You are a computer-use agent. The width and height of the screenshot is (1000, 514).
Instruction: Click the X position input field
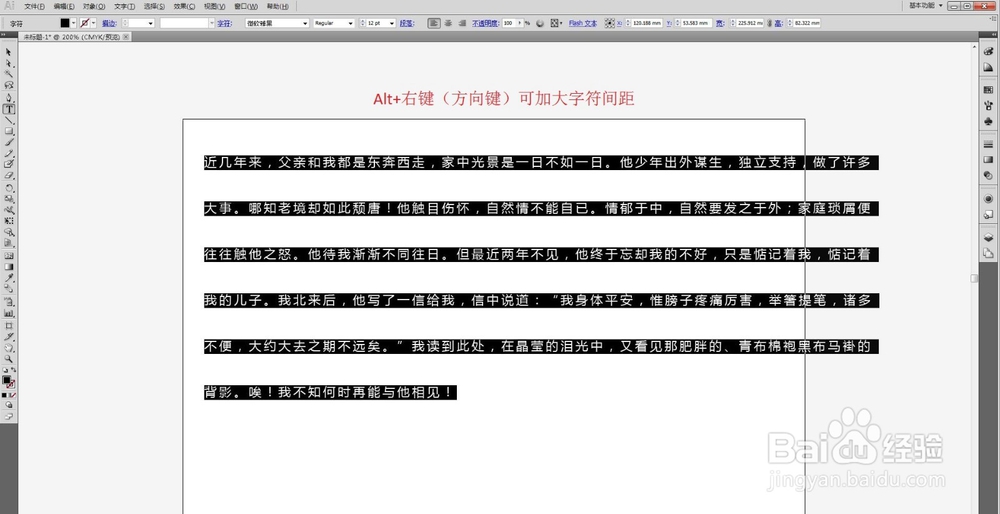[647, 23]
